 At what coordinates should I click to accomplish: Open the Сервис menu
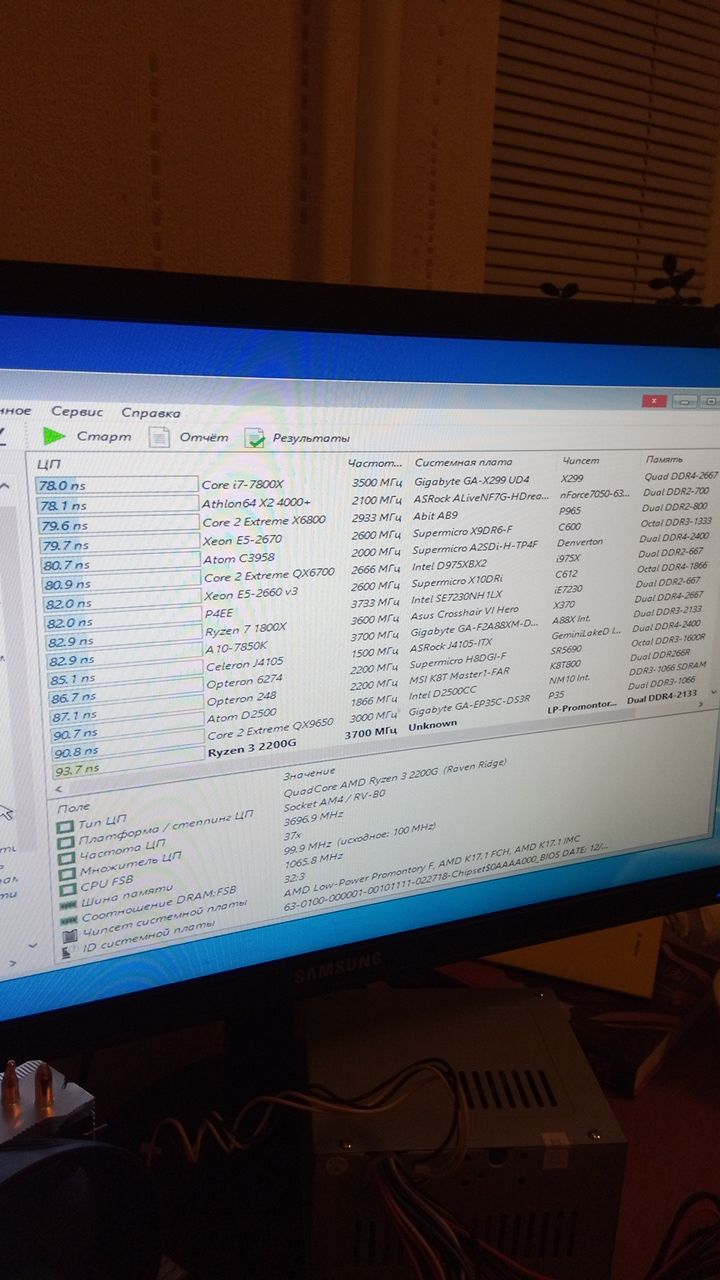(77, 412)
